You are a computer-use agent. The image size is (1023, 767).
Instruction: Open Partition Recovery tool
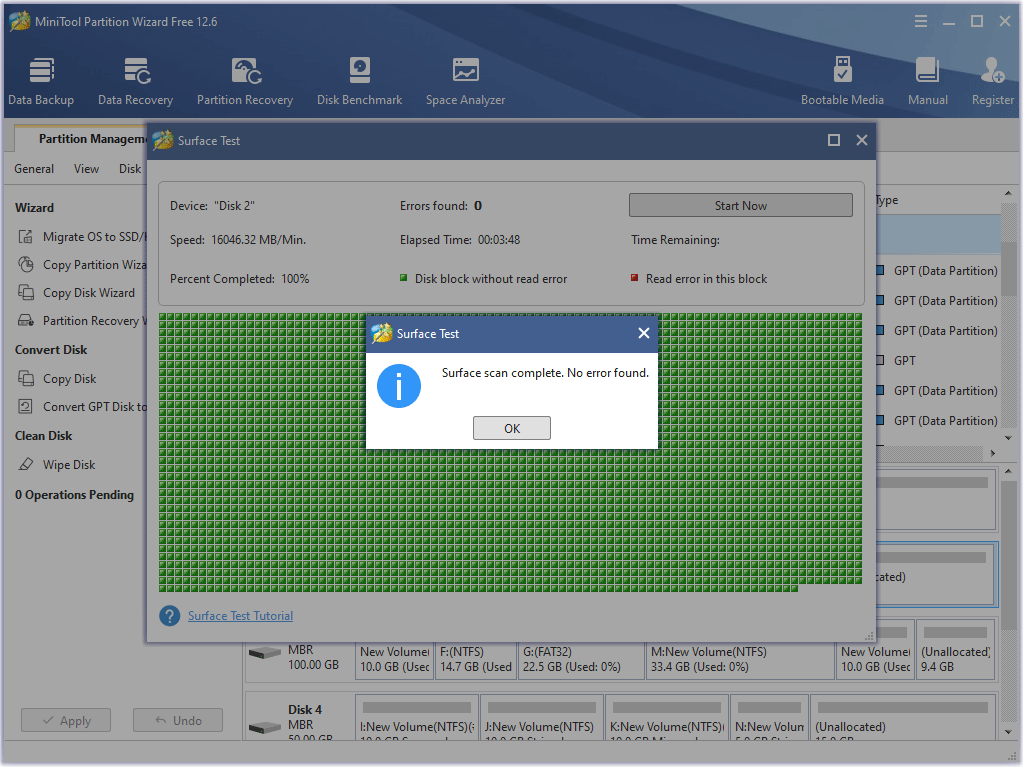[x=245, y=81]
